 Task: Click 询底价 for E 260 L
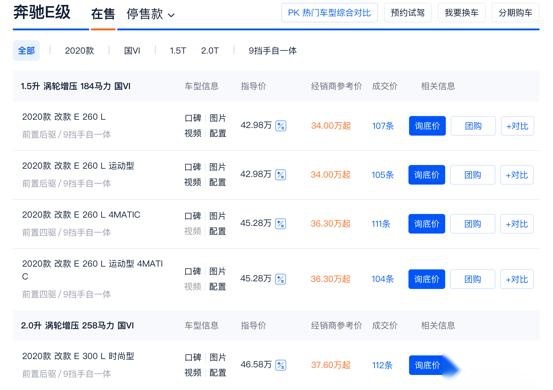(x=427, y=126)
